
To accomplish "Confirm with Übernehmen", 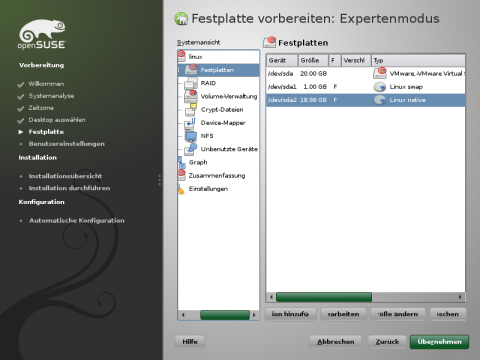I will pyautogui.click(x=439, y=342).
